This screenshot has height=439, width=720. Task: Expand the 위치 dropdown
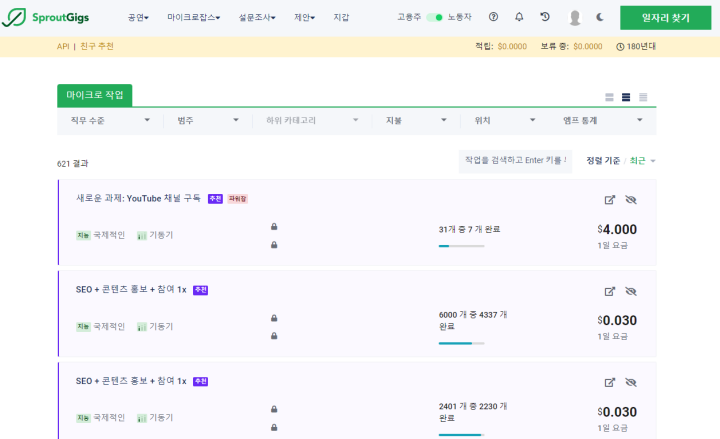[x=505, y=120]
